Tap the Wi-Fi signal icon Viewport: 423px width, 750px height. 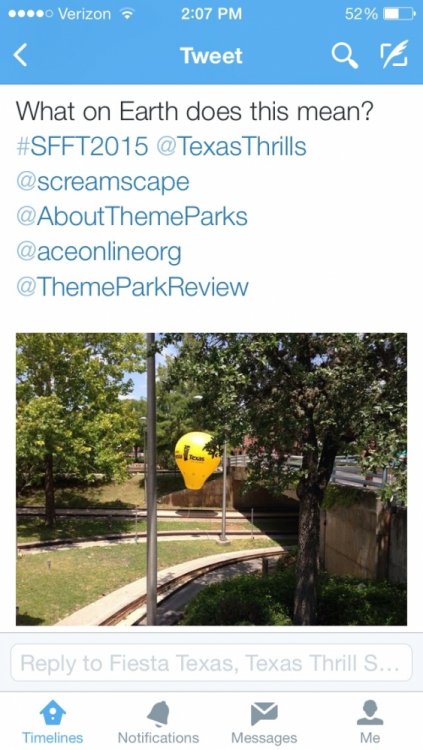coord(126,14)
